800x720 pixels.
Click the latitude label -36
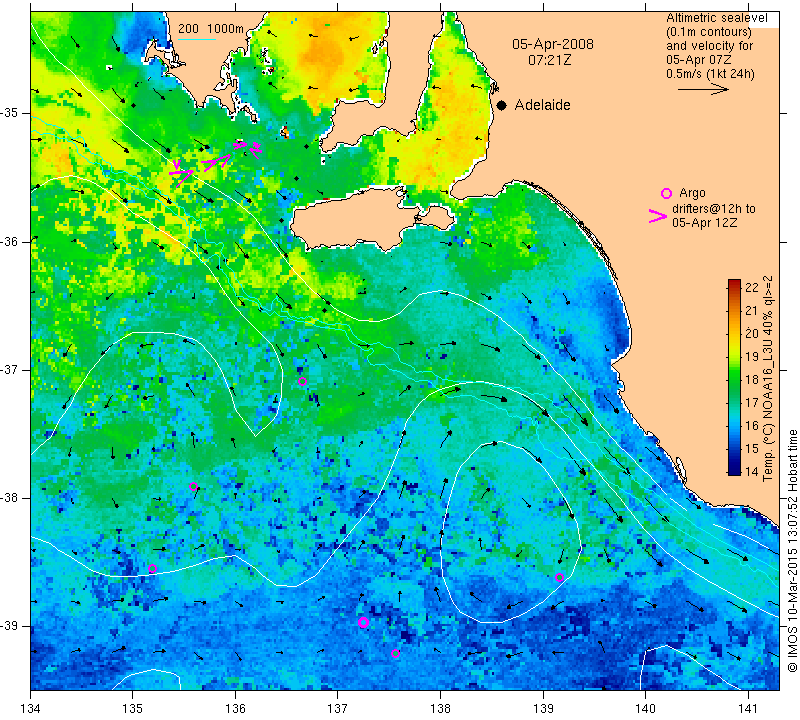click(x=10, y=241)
